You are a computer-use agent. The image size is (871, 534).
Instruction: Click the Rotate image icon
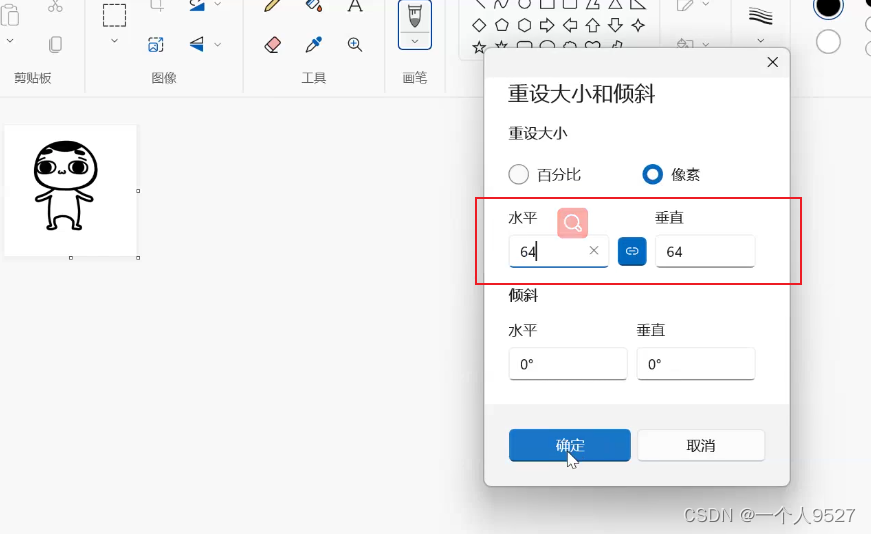[x=197, y=6]
